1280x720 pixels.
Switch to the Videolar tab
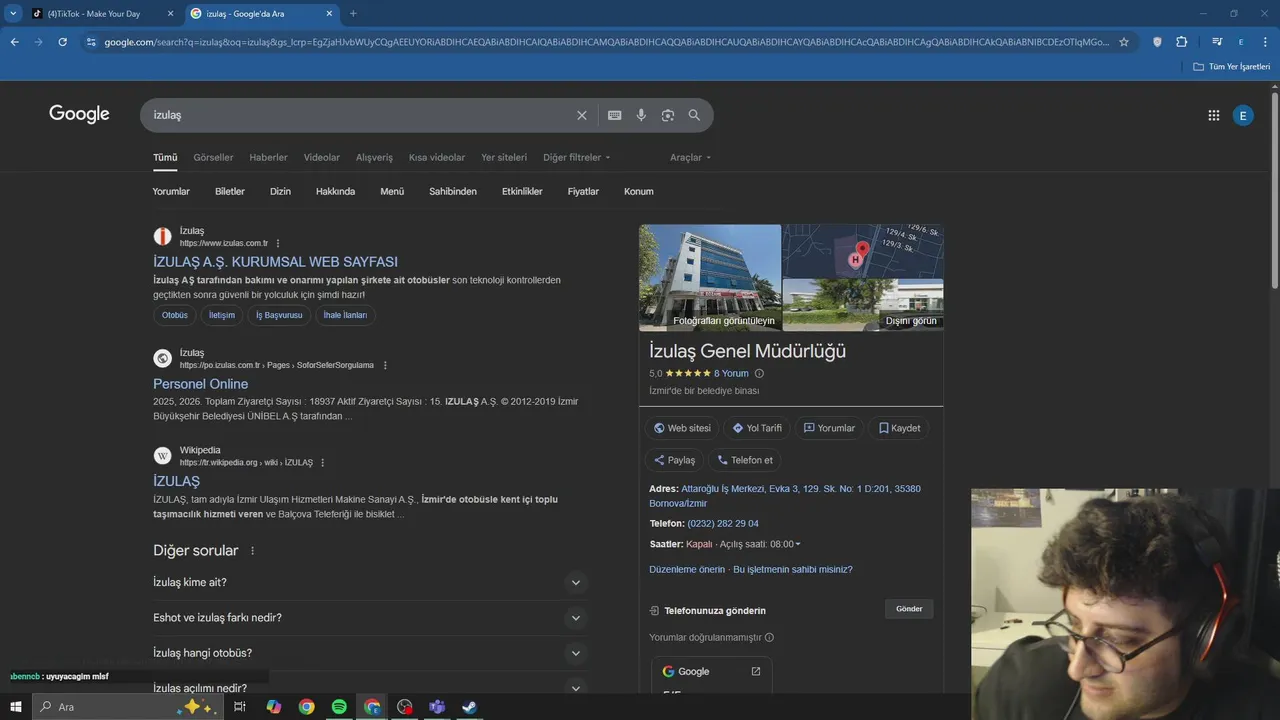[322, 157]
